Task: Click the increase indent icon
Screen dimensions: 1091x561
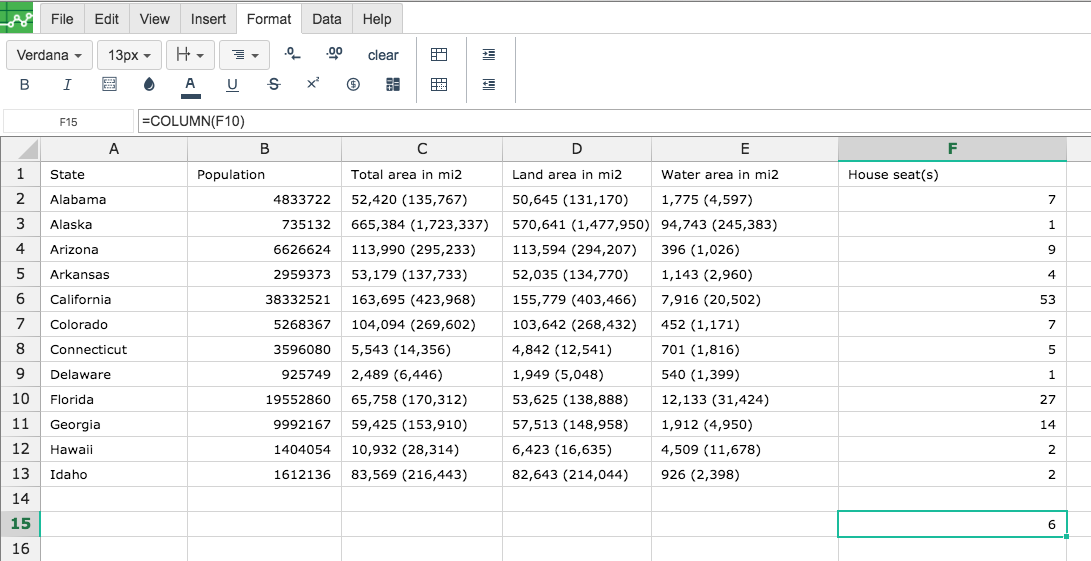Action: pos(488,55)
